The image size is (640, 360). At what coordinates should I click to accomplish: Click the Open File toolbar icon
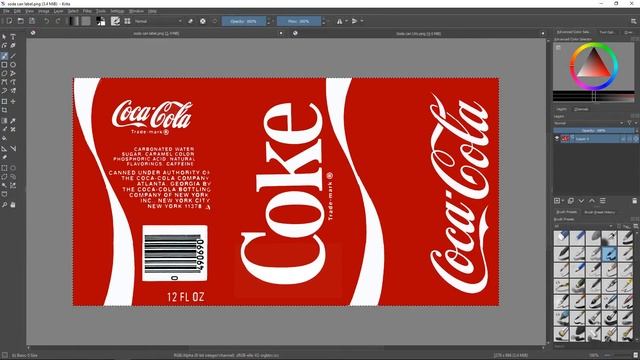pyautogui.click(x=20, y=21)
